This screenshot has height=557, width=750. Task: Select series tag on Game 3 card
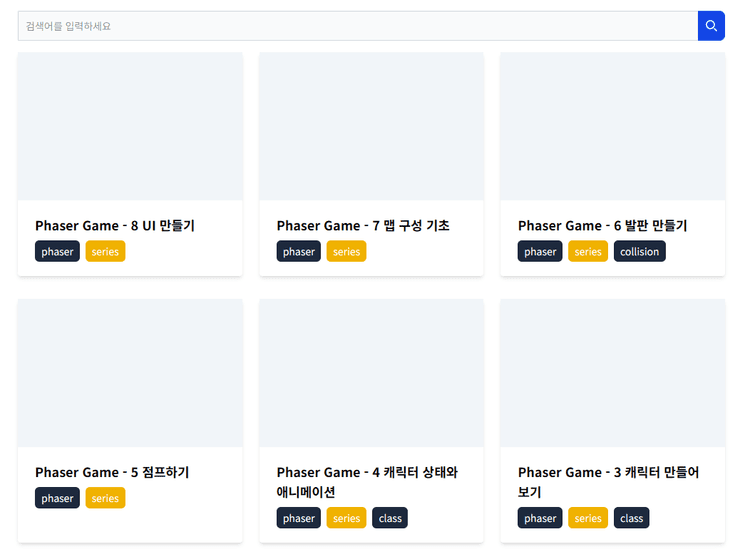pyautogui.click(x=588, y=518)
